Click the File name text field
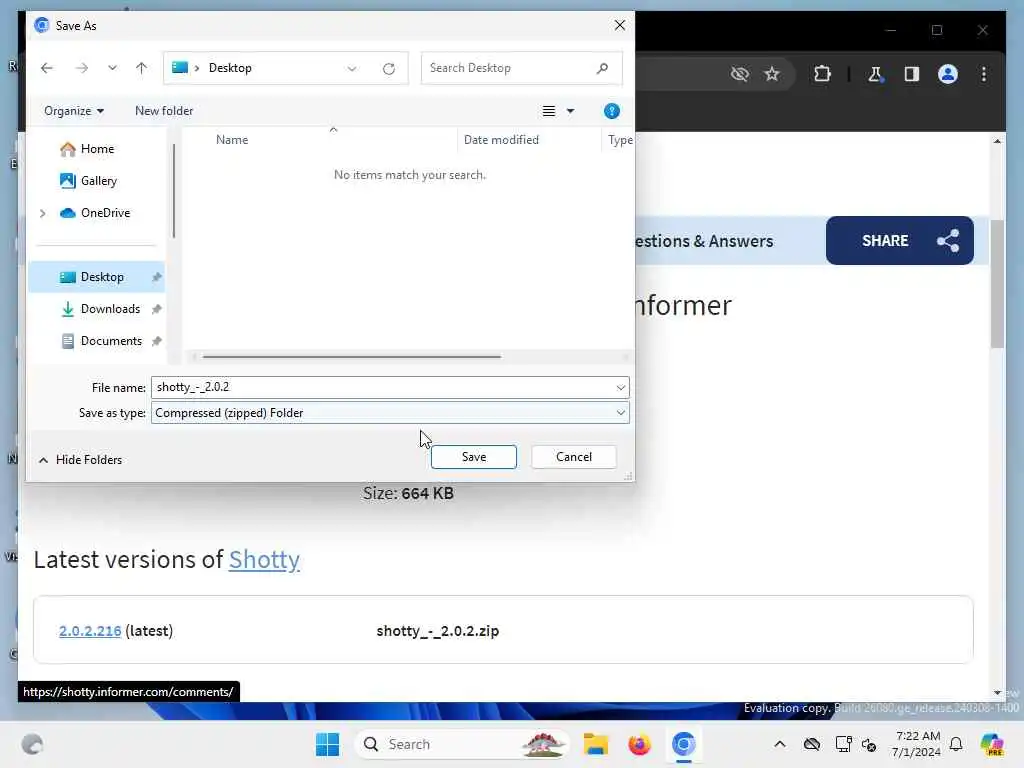This screenshot has height=768, width=1024. pyautogui.click(x=383, y=387)
